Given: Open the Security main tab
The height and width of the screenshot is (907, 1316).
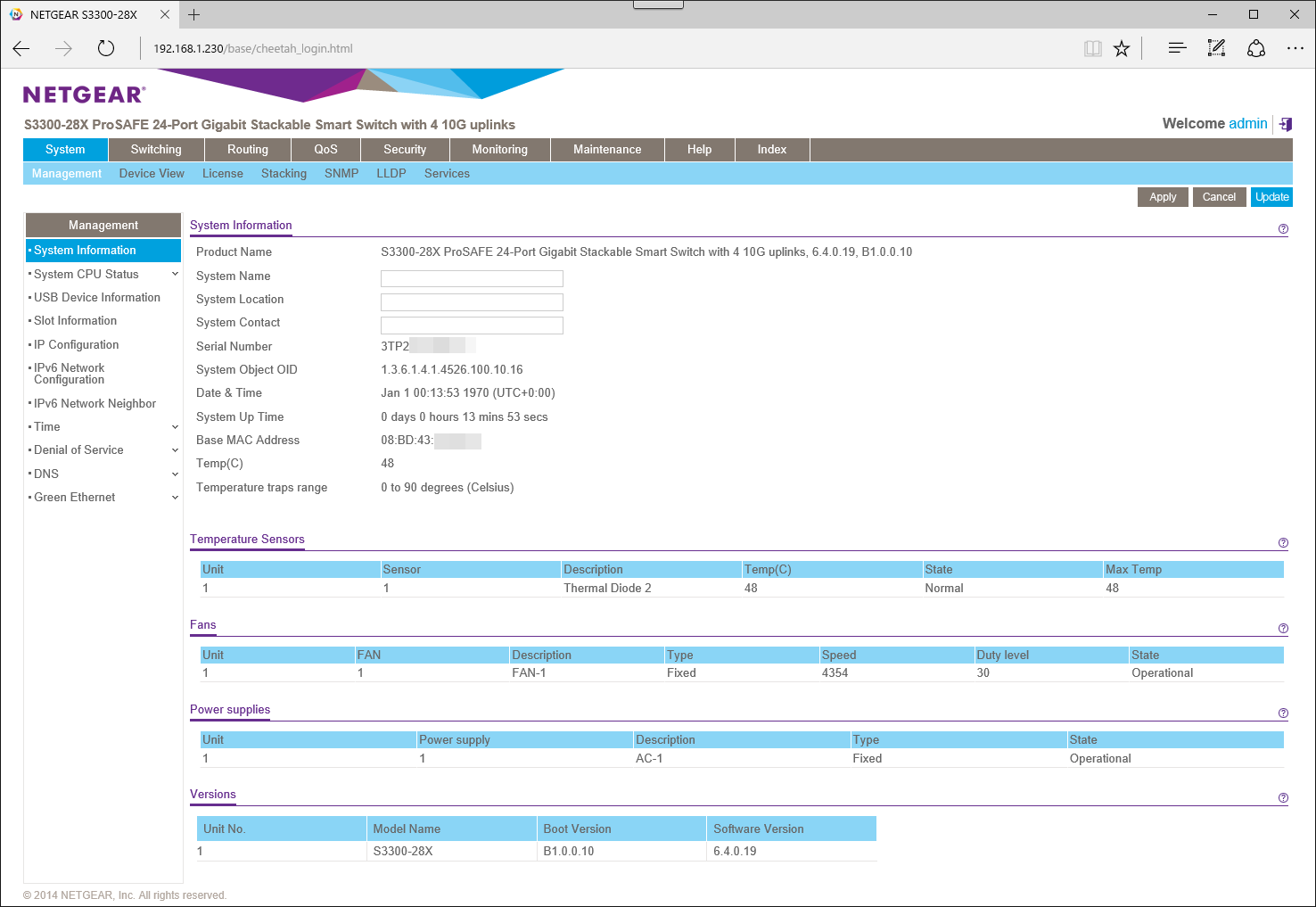Looking at the screenshot, I should pyautogui.click(x=405, y=150).
